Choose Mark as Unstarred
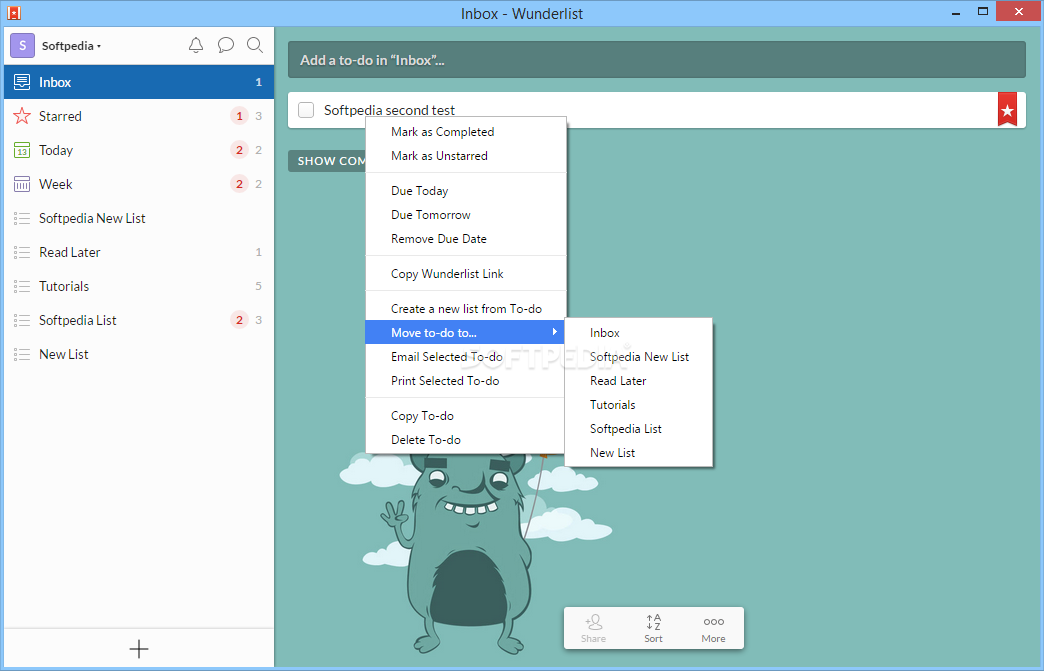 coord(466,156)
